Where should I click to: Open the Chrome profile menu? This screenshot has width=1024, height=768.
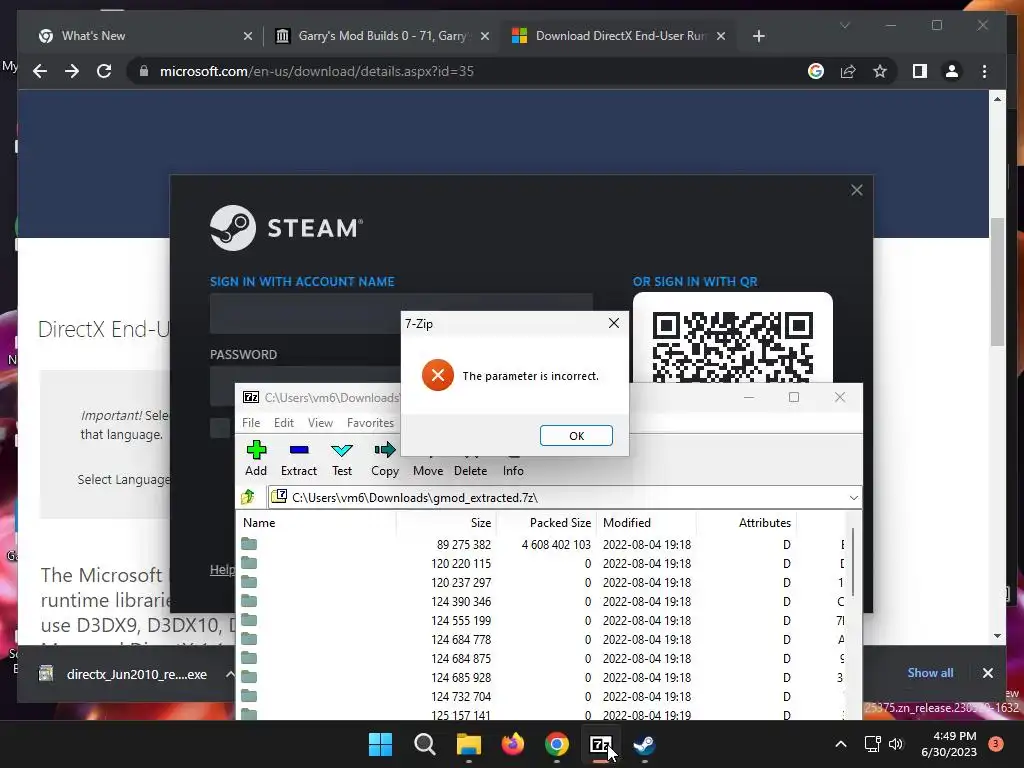[952, 71]
